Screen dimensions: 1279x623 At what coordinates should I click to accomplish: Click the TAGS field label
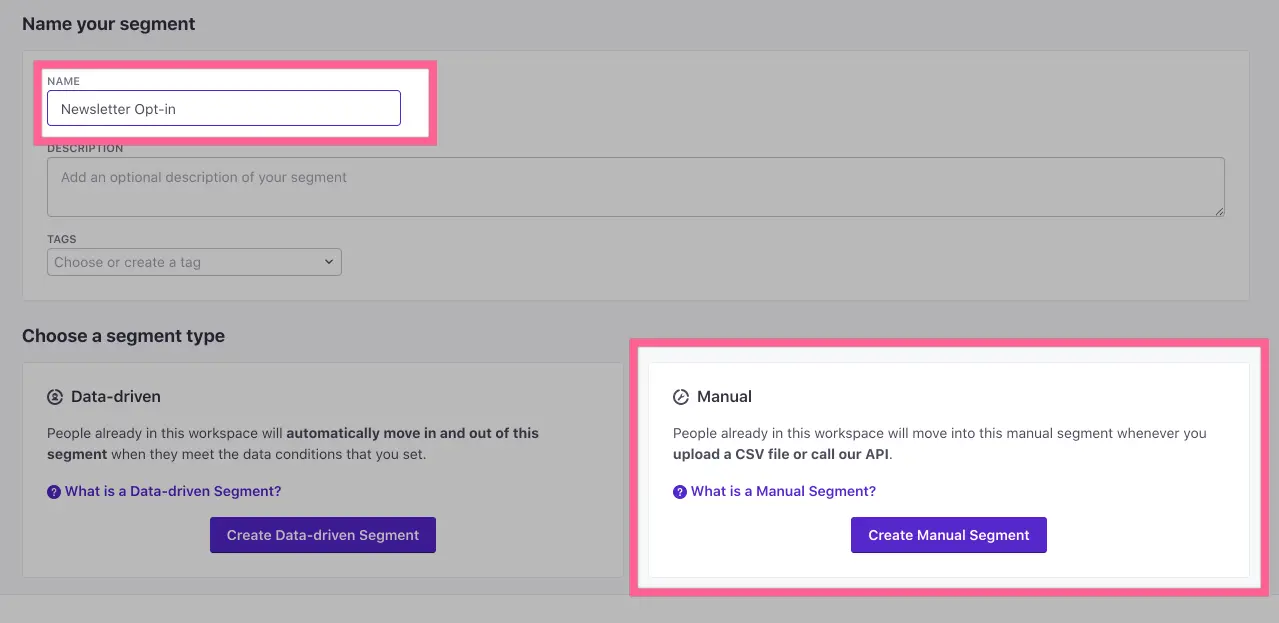(61, 240)
